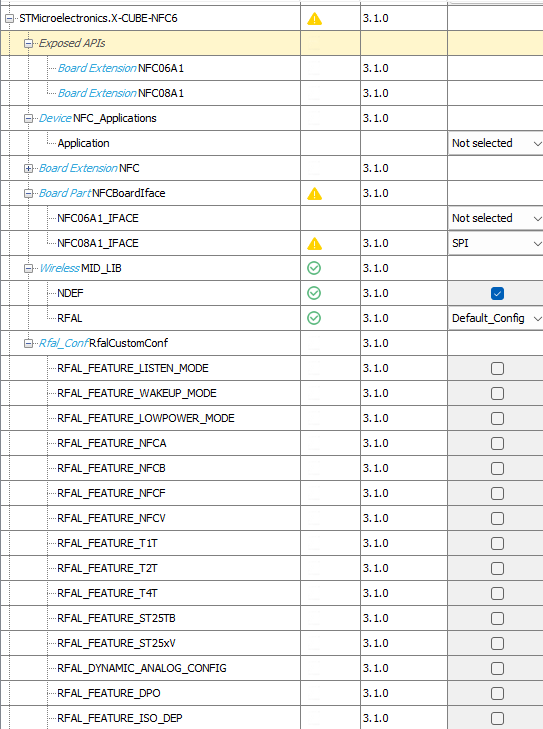Screen dimensions: 543x729
Task: Click version 3.1.0 in RfalCustomConf row
Action: point(376,343)
